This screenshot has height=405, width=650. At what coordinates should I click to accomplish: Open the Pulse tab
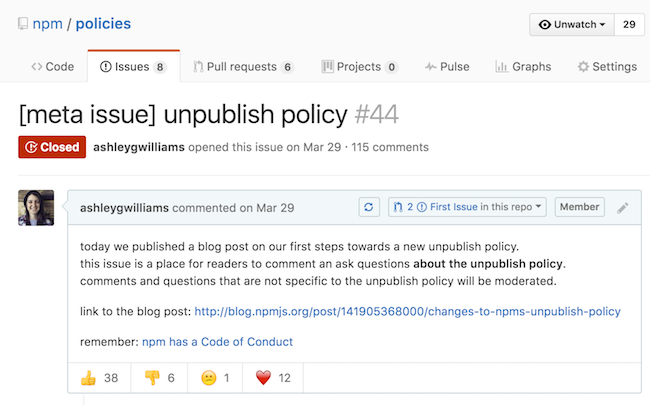[x=447, y=67]
